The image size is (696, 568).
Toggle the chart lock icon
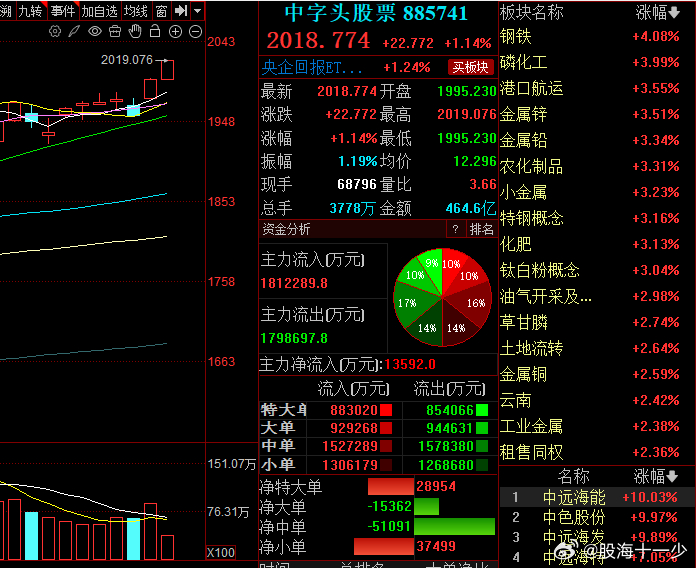click(x=155, y=31)
